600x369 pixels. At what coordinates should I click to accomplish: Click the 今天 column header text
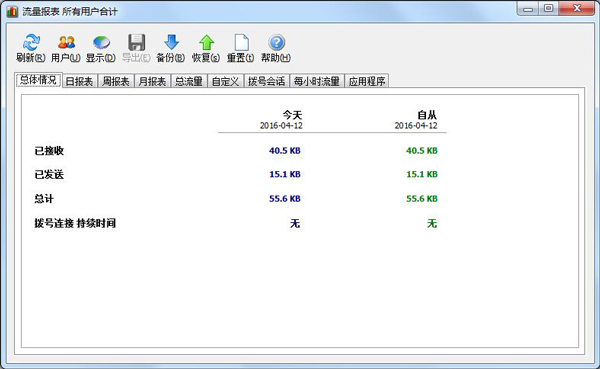click(292, 114)
